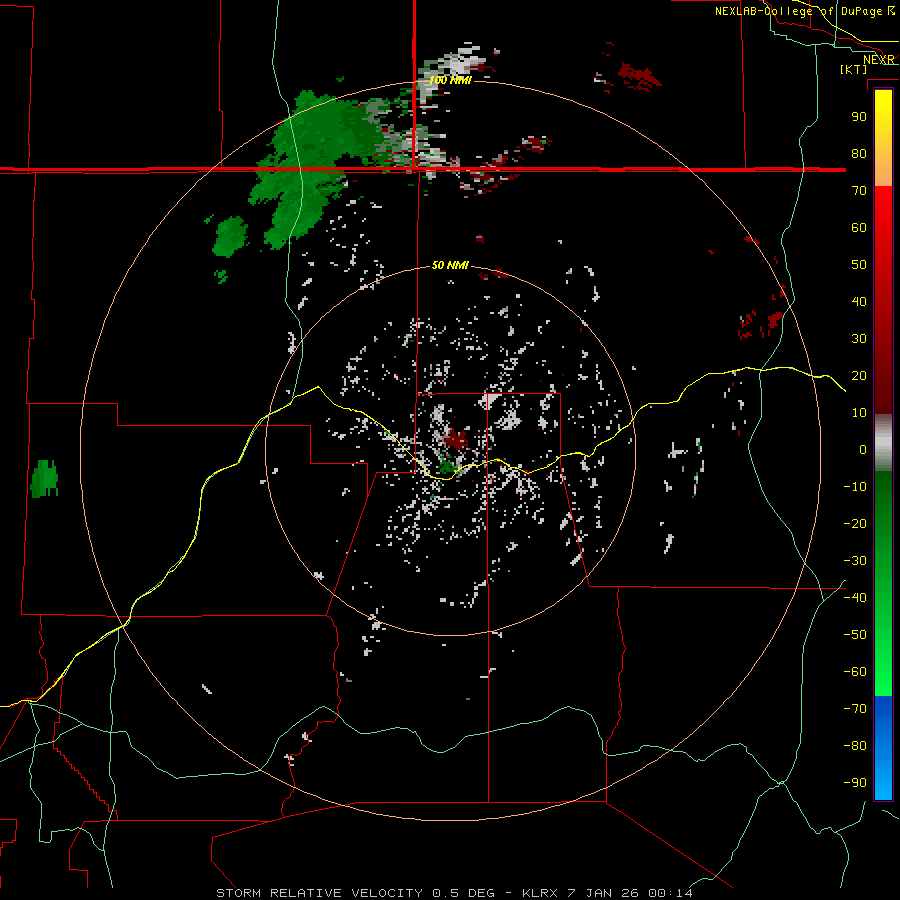Click the positive "80" scale label
Viewport: 900px width, 900px height.
point(859,153)
